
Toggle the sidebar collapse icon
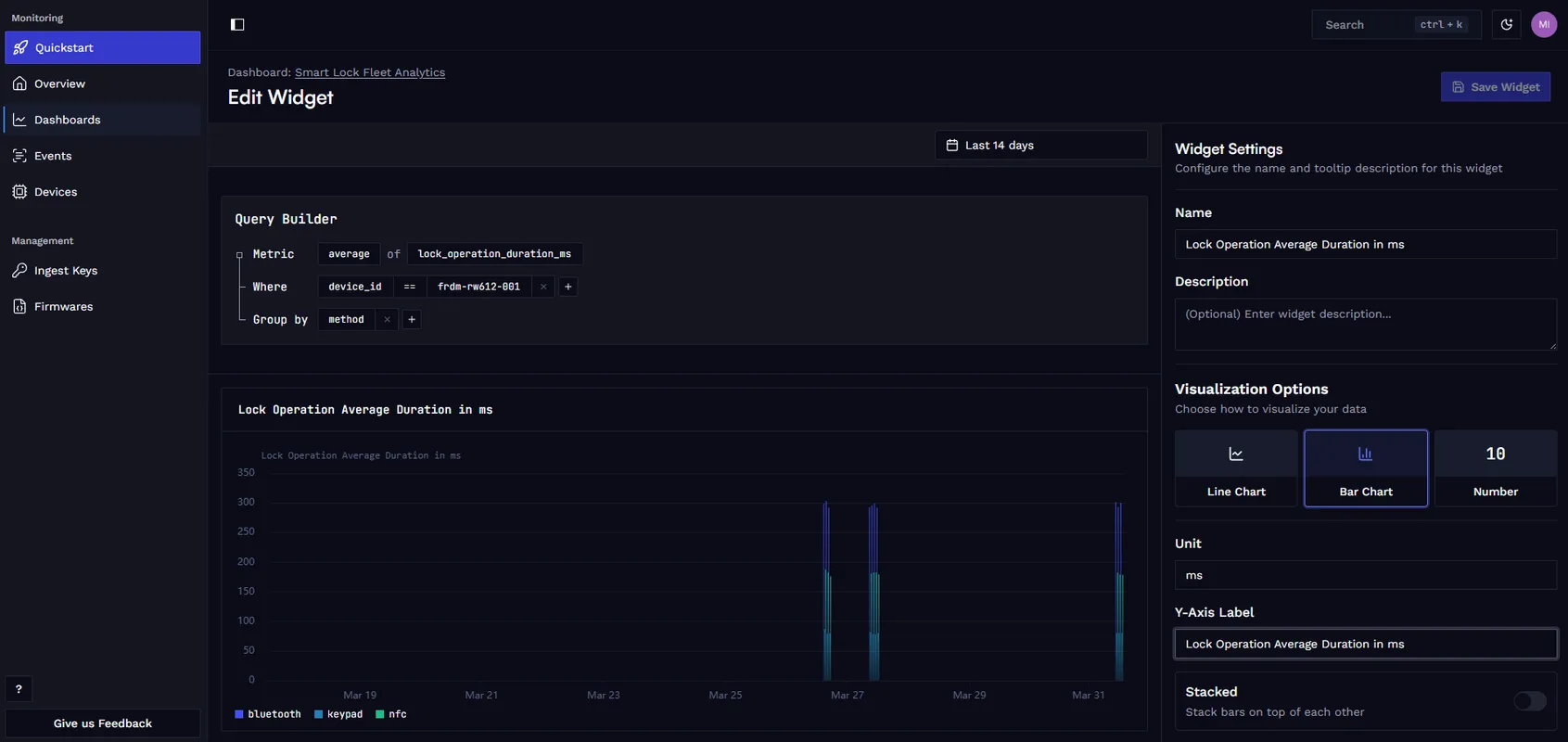coord(237,24)
